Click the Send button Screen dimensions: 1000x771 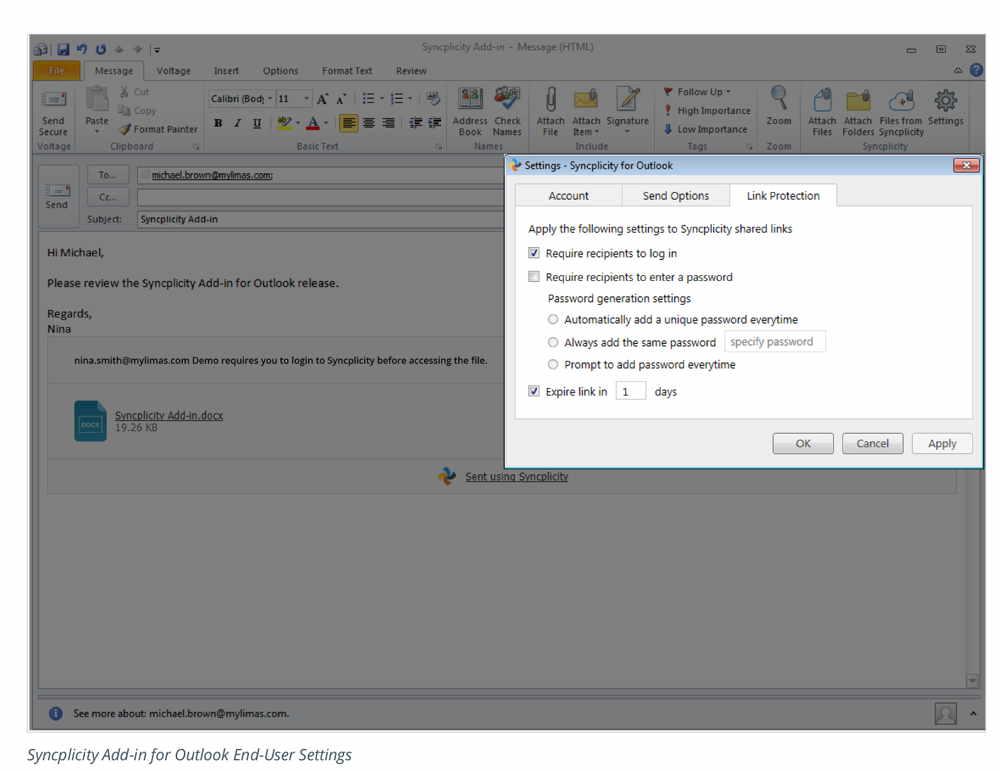[57, 196]
